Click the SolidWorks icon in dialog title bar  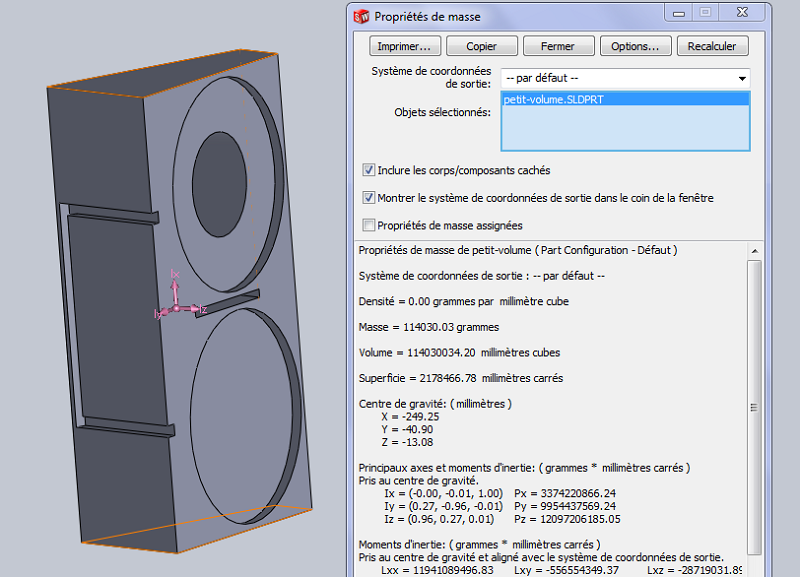pos(361,17)
